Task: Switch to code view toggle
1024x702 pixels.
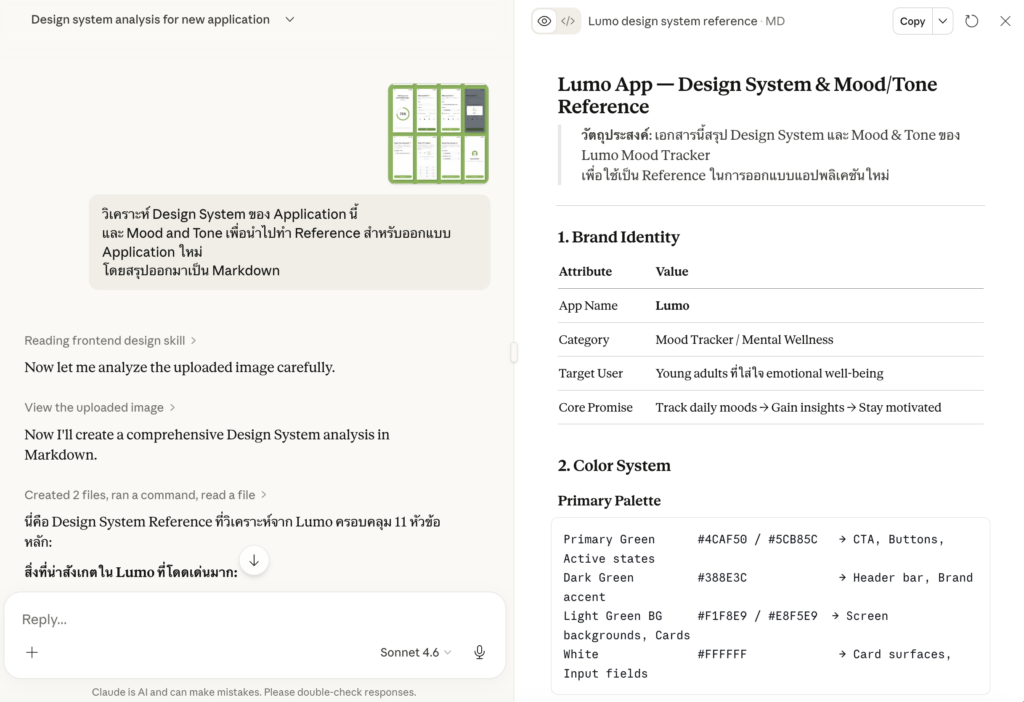Action: (568, 21)
